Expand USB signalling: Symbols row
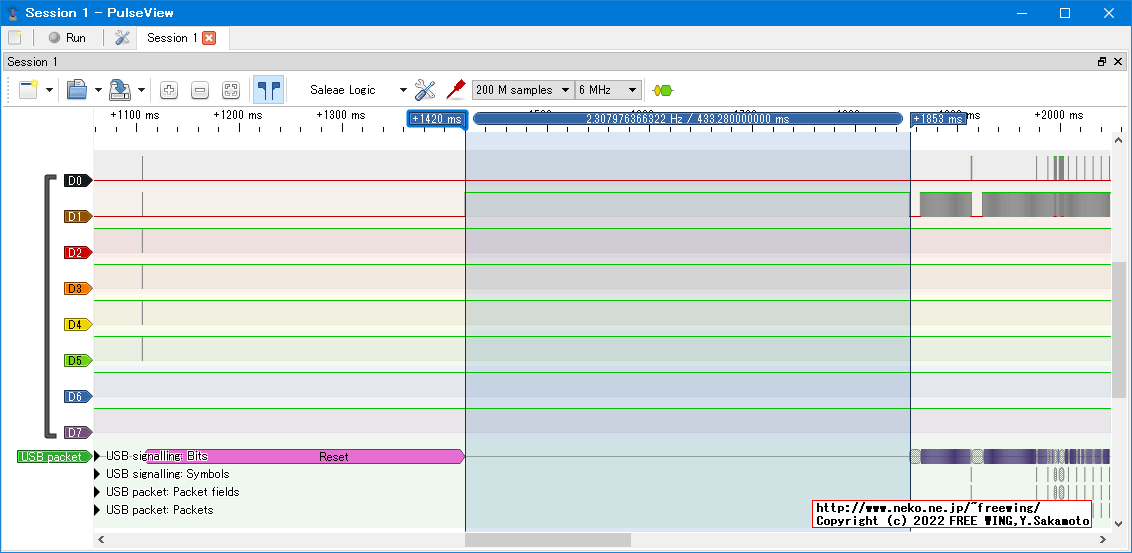This screenshot has width=1132, height=553. (x=98, y=474)
